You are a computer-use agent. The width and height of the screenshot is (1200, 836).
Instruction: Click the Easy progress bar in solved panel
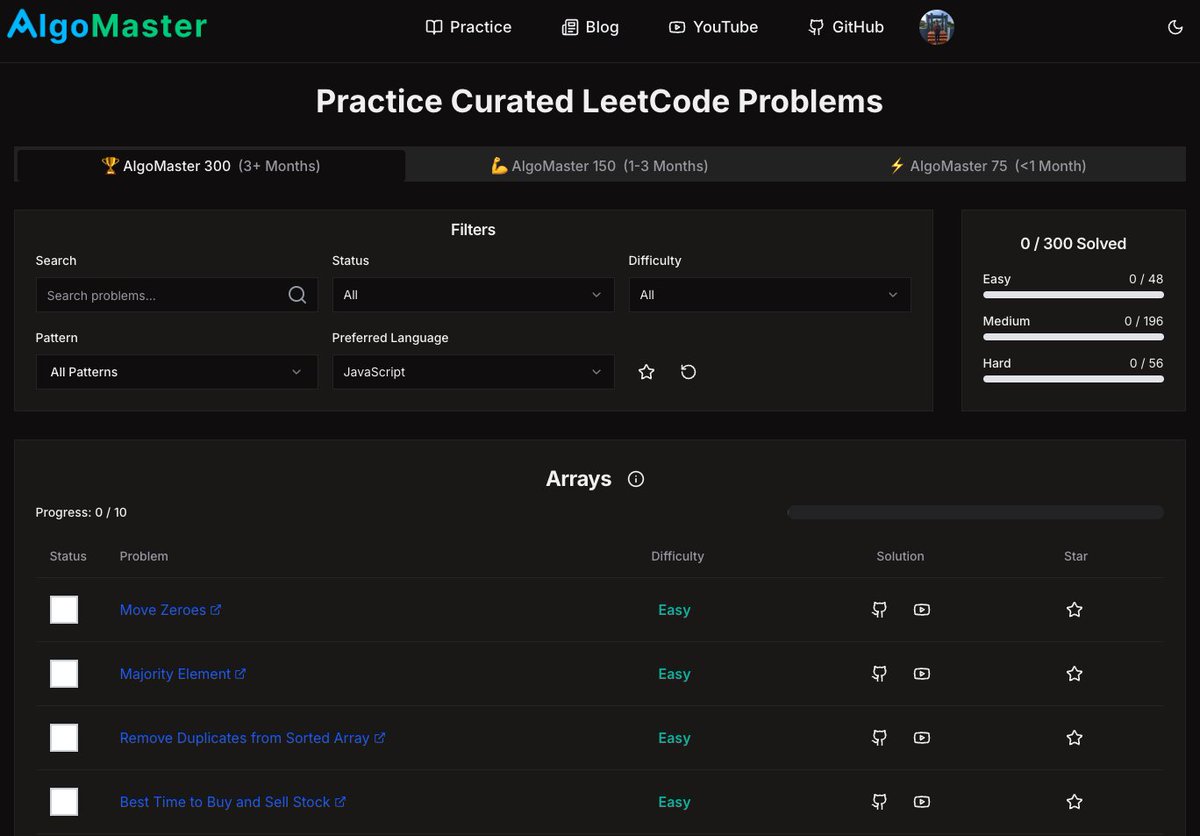click(1073, 295)
